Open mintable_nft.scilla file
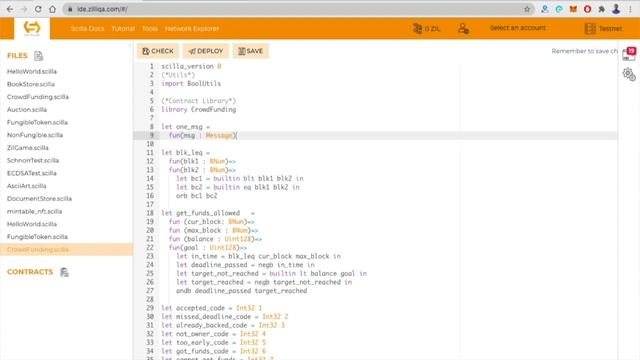640x360 pixels. pos(34,211)
